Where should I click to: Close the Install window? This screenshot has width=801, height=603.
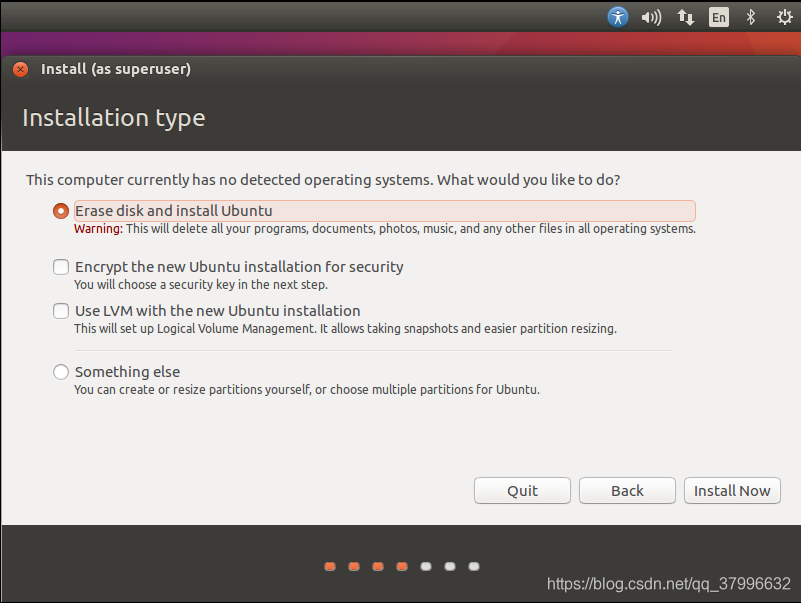point(20,69)
